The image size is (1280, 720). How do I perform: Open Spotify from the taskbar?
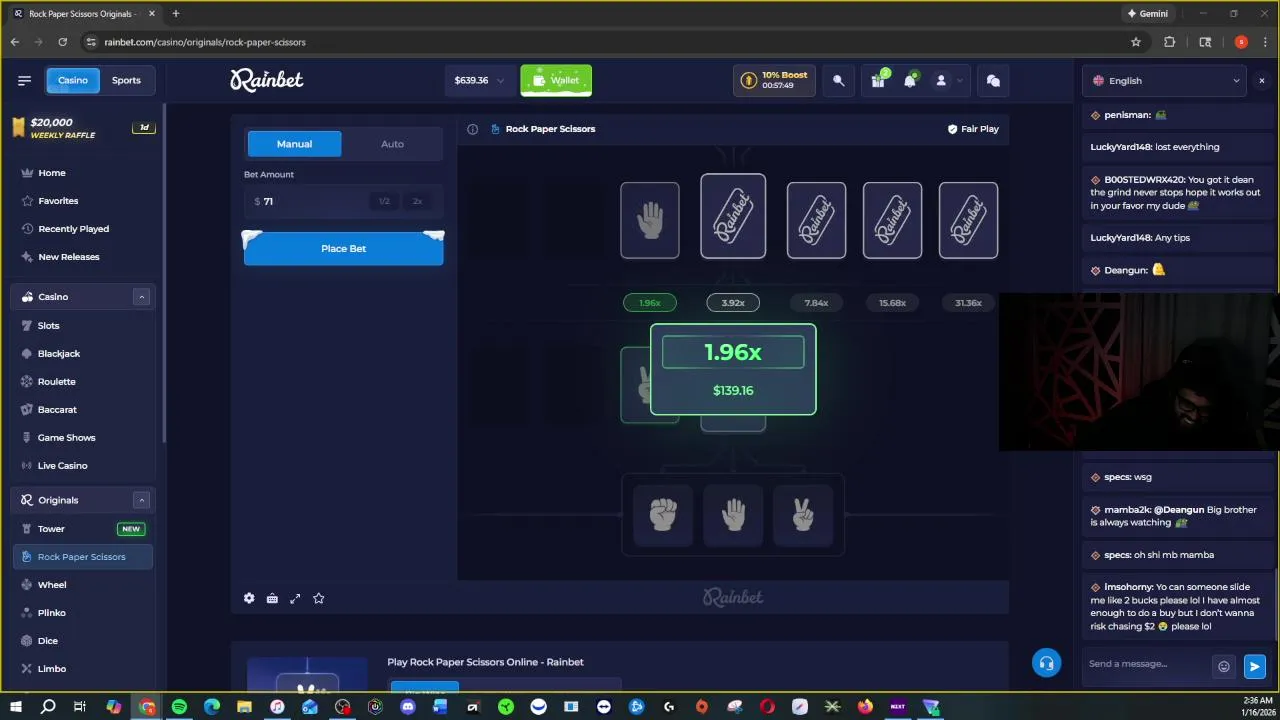pyautogui.click(x=179, y=707)
